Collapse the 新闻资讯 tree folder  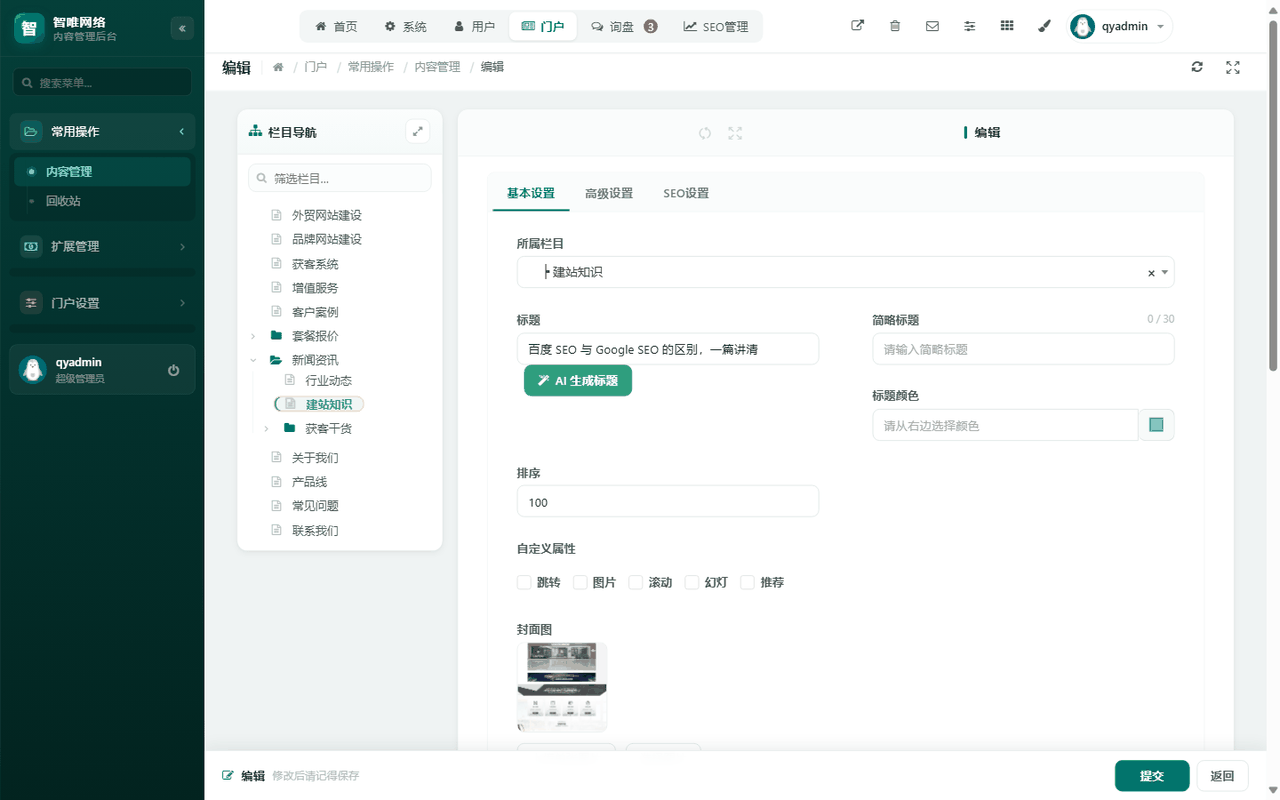click(253, 360)
